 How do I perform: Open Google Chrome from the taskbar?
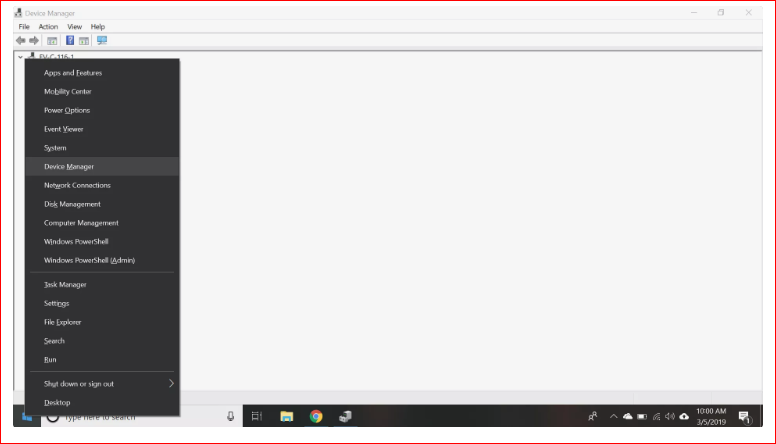click(x=316, y=416)
